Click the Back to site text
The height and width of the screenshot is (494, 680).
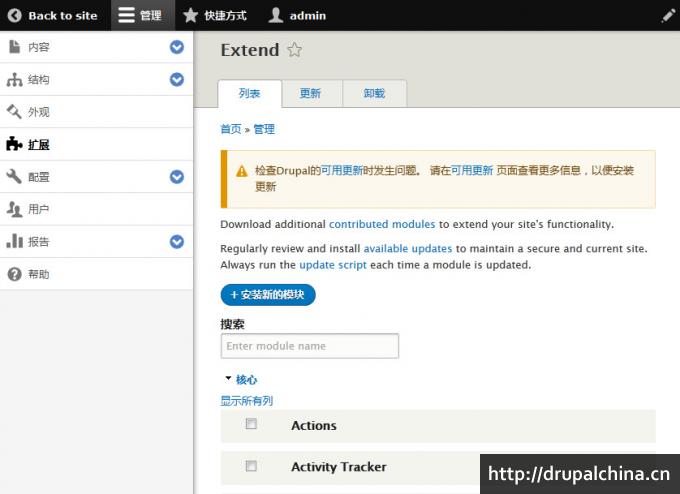tap(63, 16)
